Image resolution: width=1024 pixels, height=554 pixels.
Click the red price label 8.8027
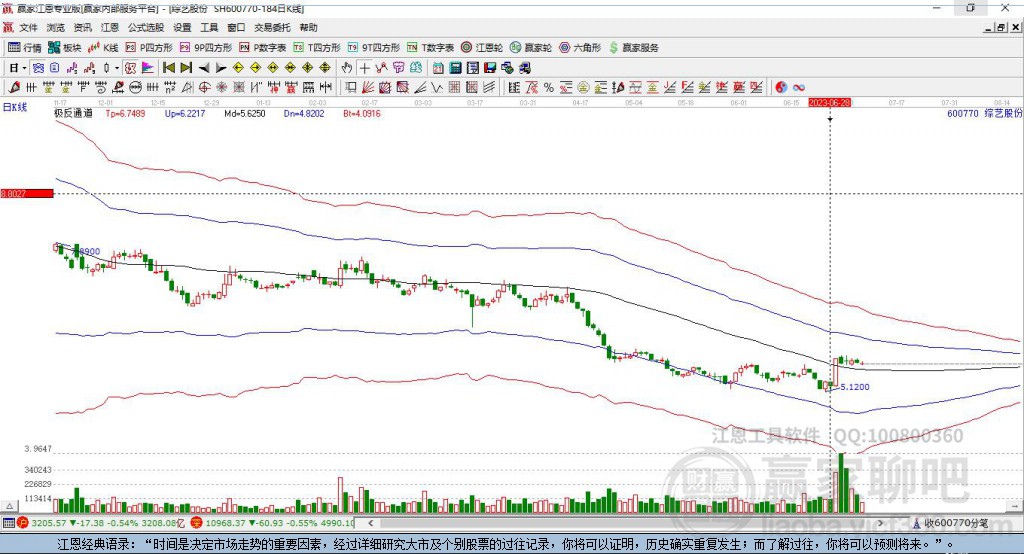(x=27, y=193)
